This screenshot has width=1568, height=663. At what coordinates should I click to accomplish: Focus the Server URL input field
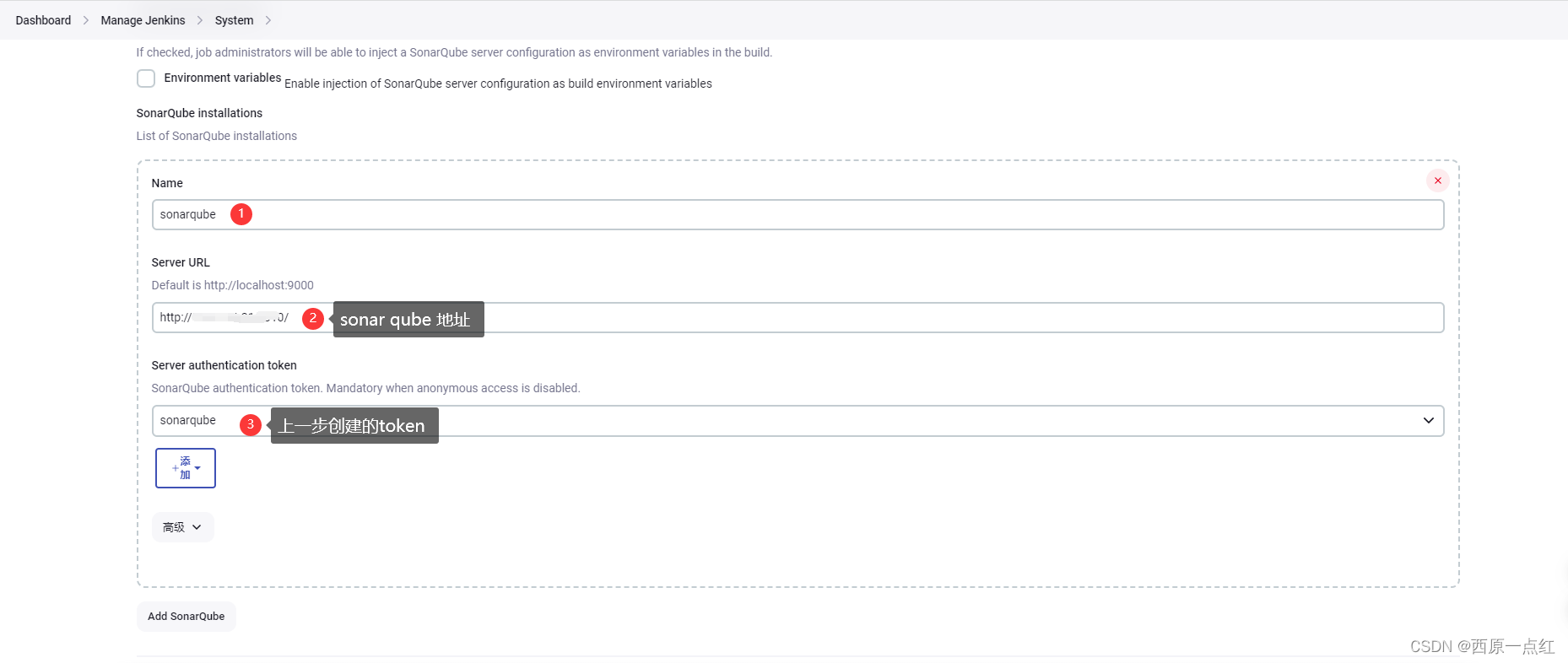coord(798,317)
